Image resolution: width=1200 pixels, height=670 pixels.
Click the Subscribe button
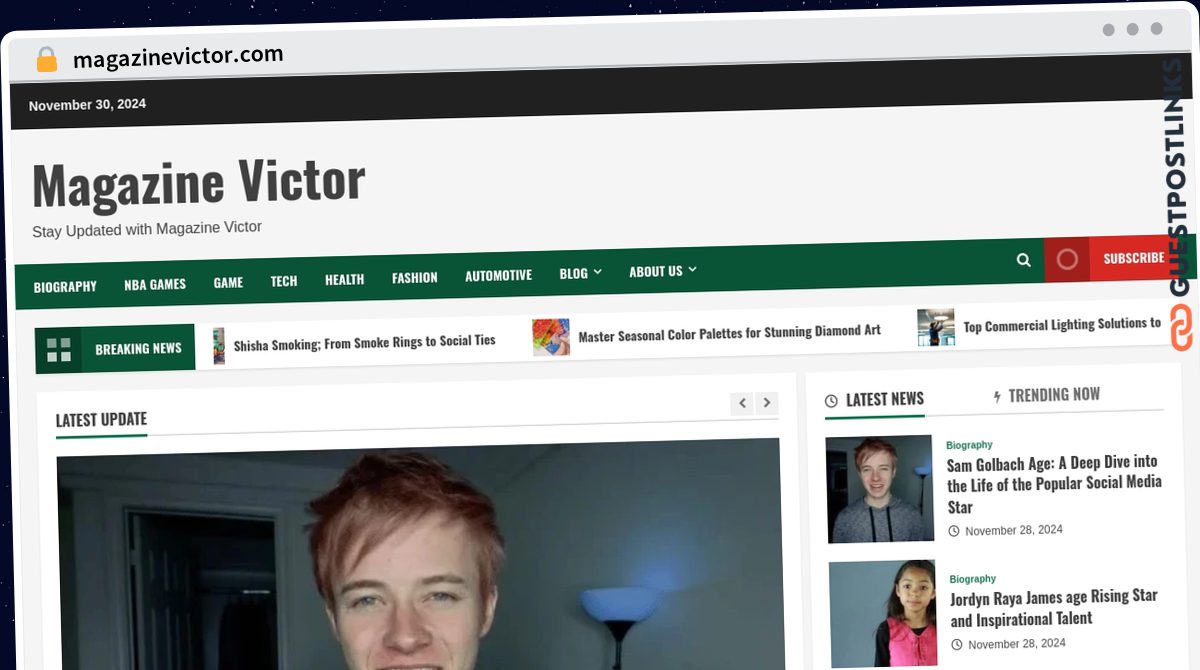click(1133, 258)
